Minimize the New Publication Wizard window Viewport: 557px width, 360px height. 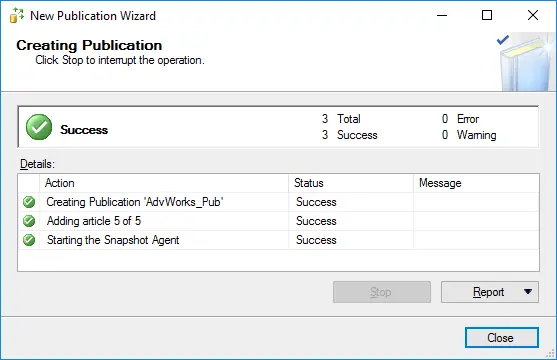pos(442,15)
